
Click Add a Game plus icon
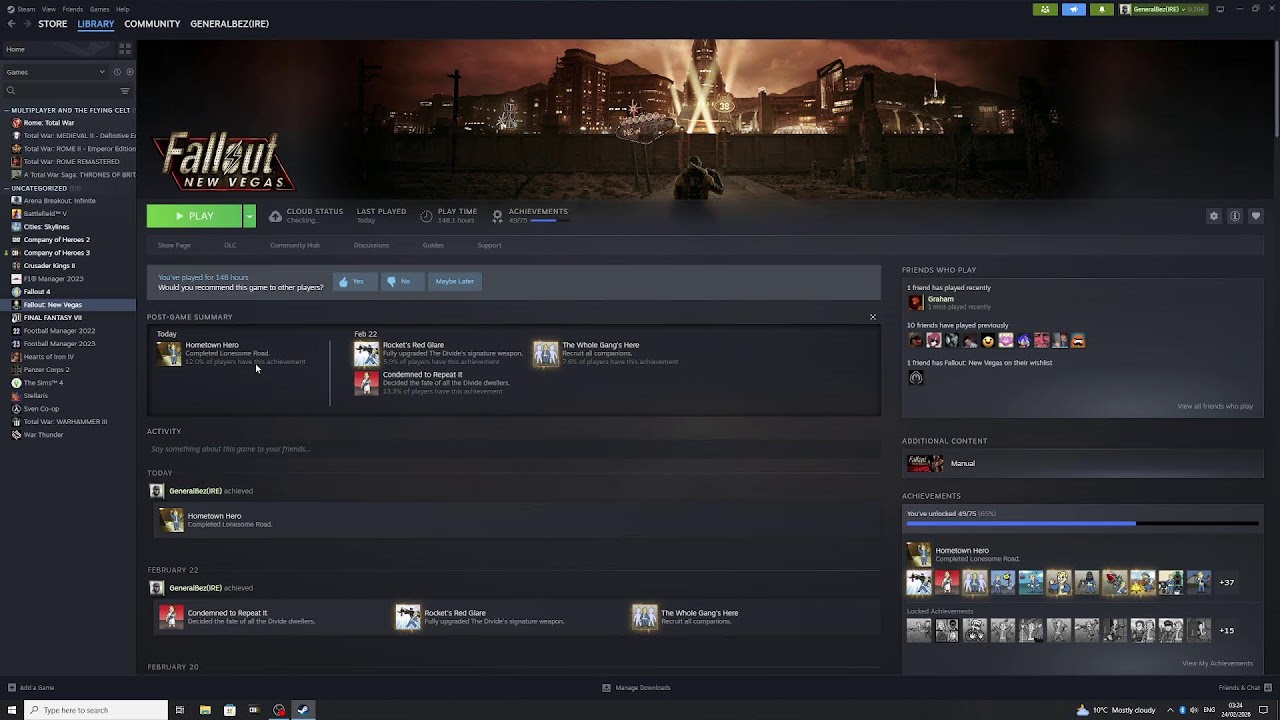(x=12, y=687)
